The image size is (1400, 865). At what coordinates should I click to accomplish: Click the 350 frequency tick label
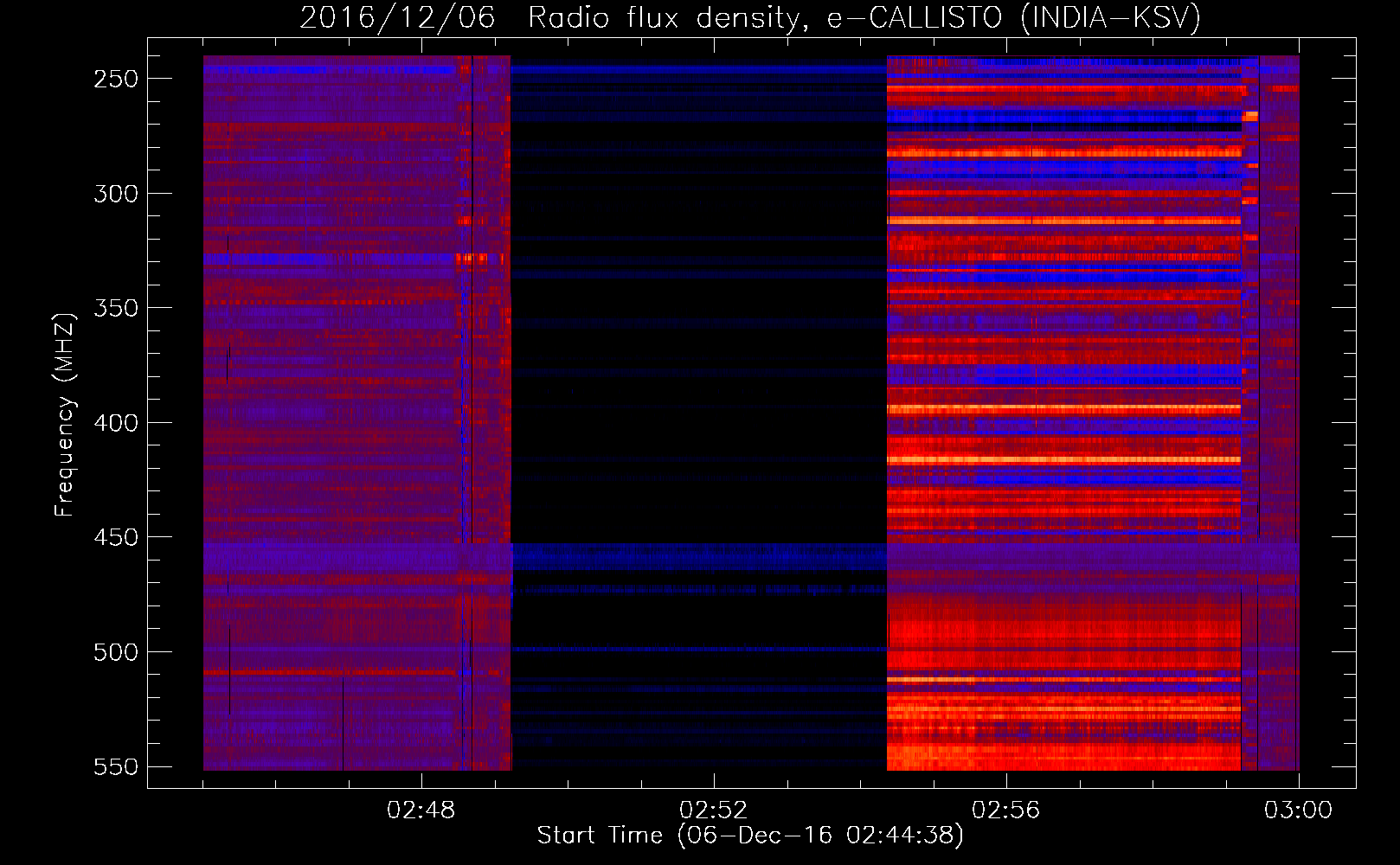point(116,308)
